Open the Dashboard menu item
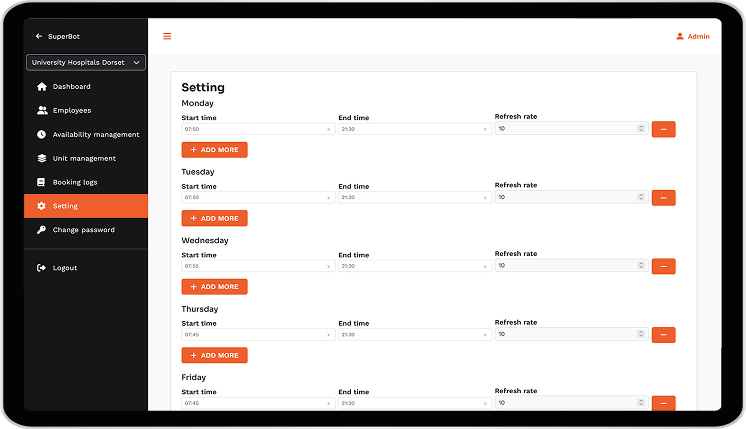 point(86,87)
